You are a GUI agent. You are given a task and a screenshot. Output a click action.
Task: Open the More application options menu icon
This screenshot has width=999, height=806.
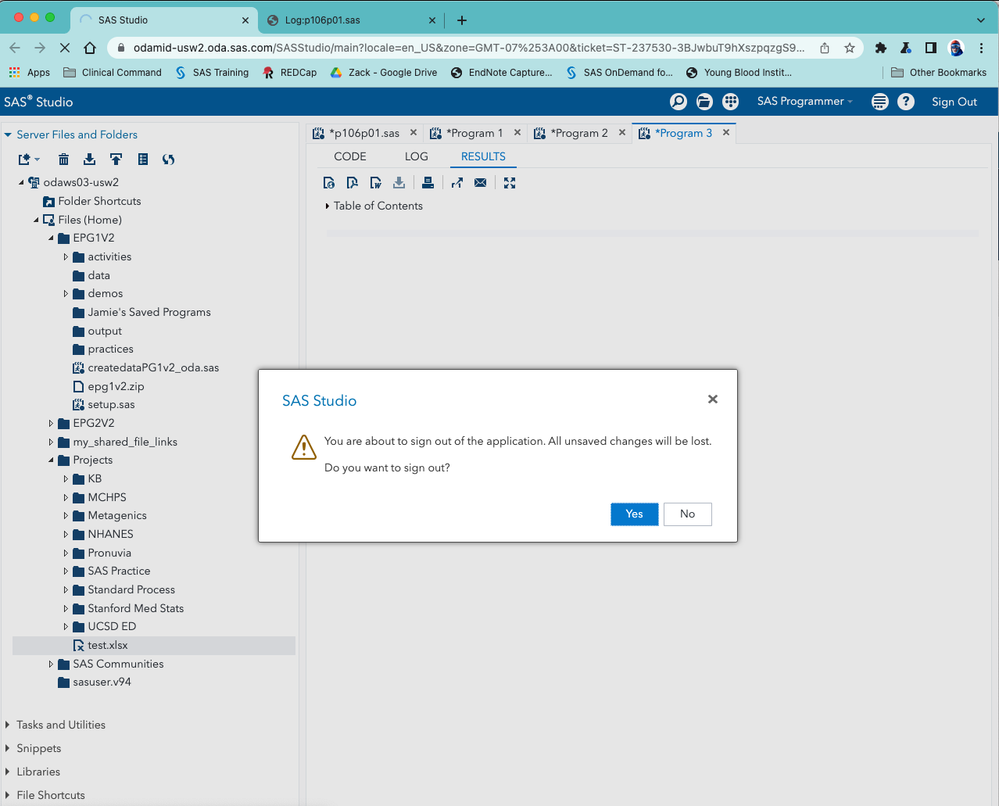click(x=880, y=101)
